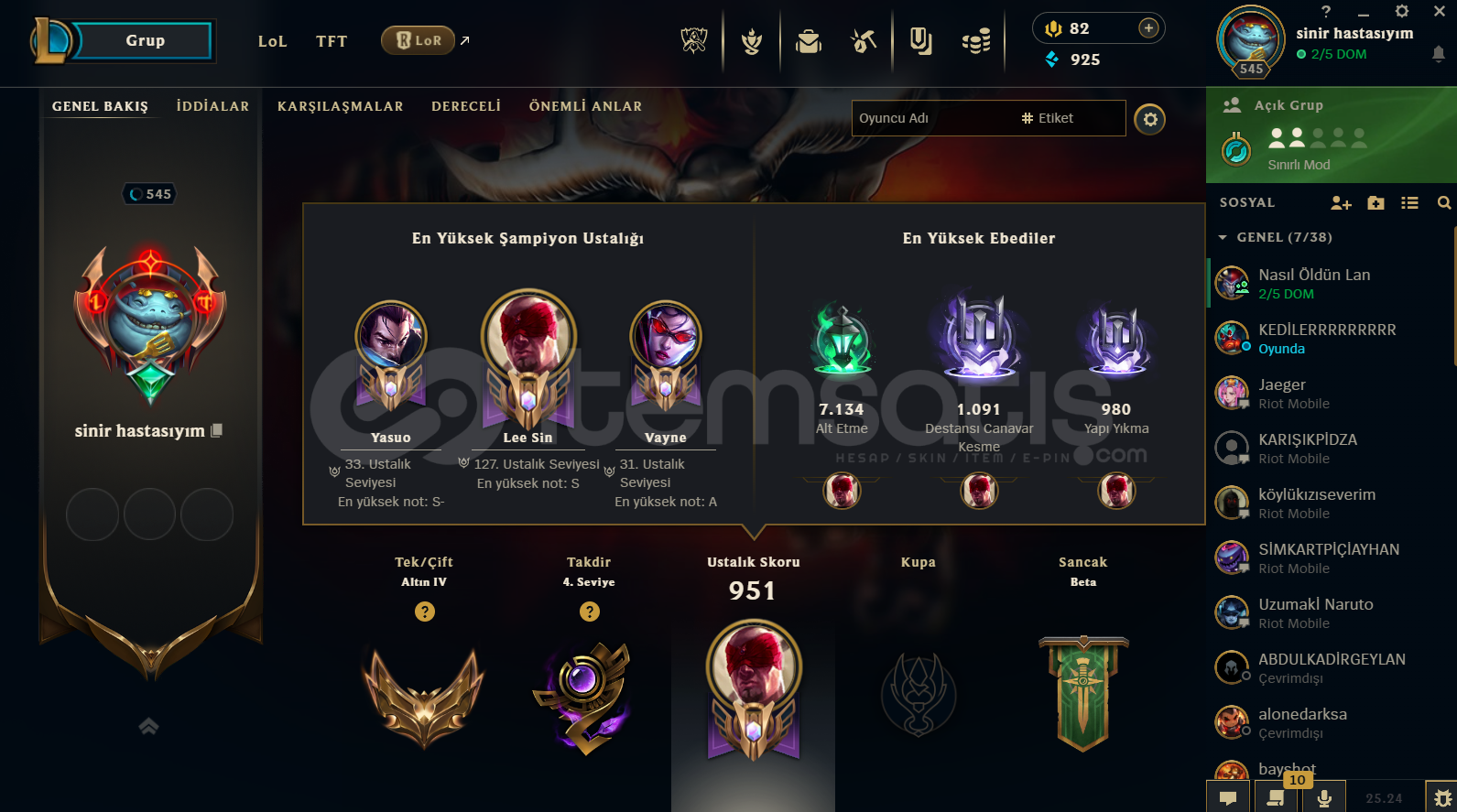
Task: Click the Grup button
Action: 145,41
